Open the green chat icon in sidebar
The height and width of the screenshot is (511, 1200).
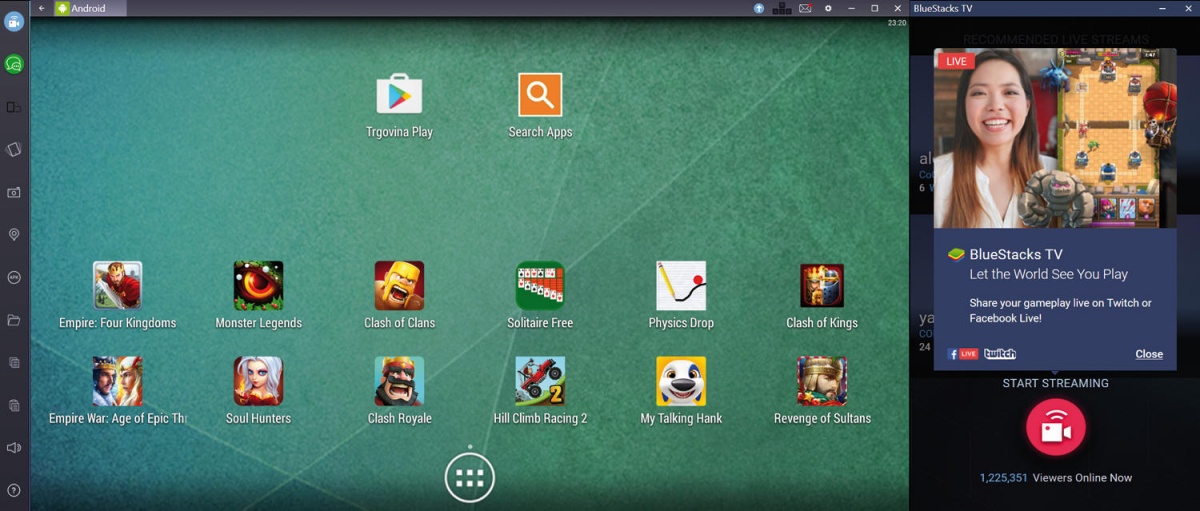[x=14, y=64]
